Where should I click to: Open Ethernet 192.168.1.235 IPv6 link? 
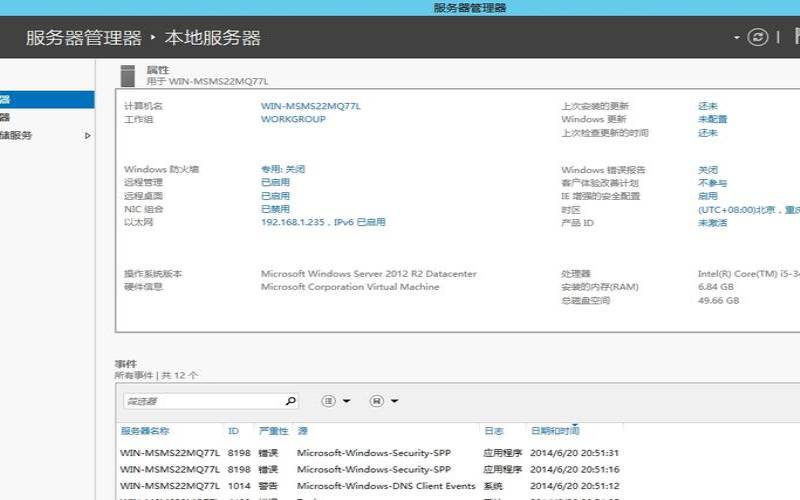pyautogui.click(x=323, y=222)
